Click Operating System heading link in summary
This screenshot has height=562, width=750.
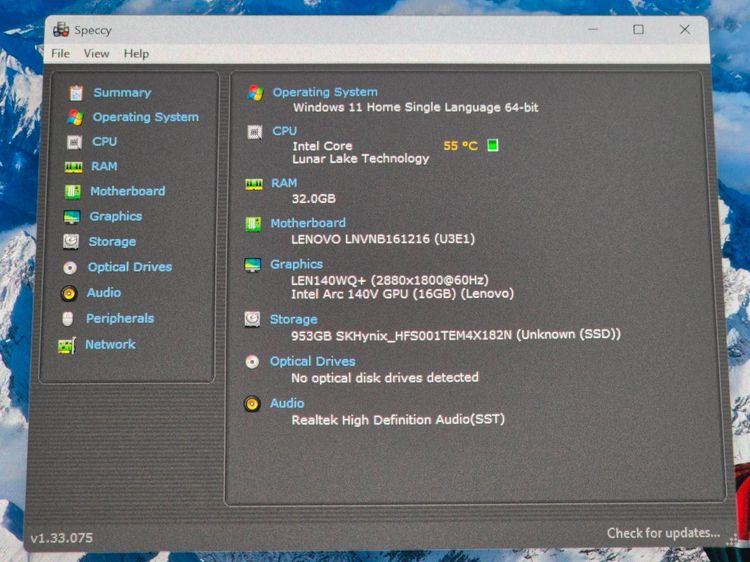[x=325, y=92]
